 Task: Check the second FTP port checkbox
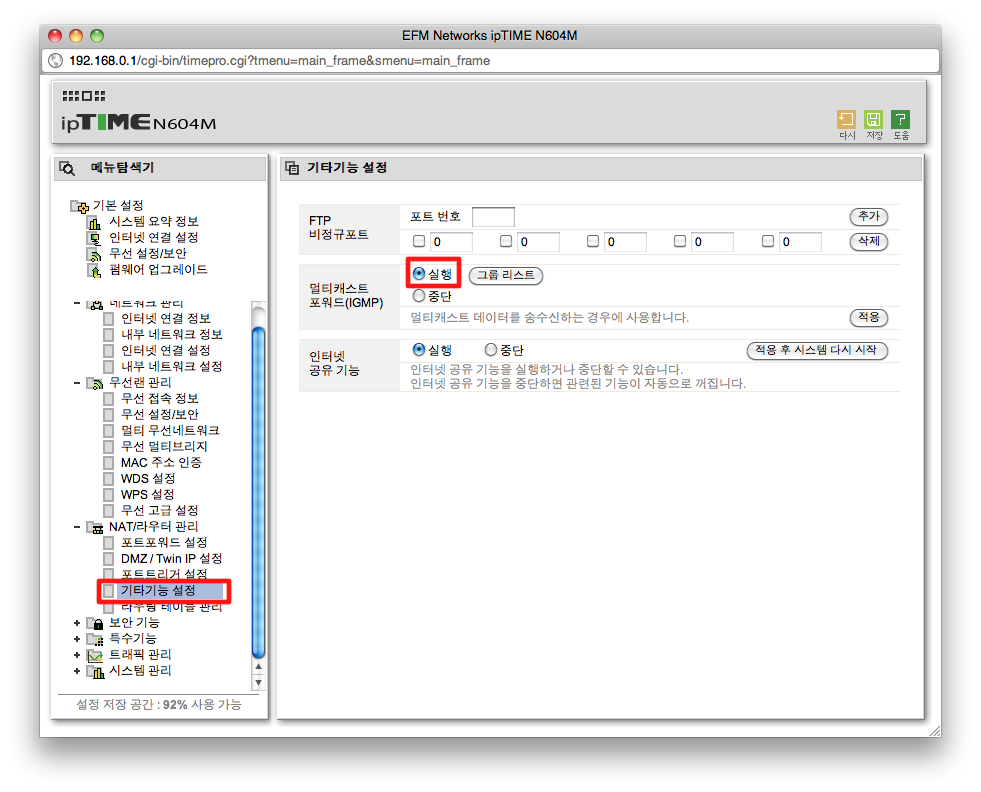coord(506,241)
